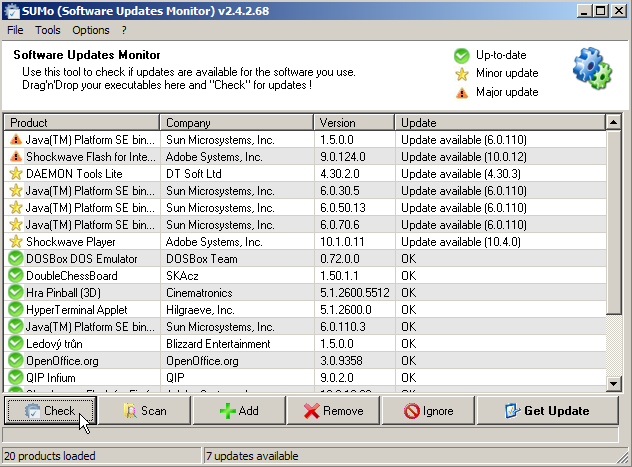Click the major update icon on Java 1.5.0.0 row
Screen dimensions: 632x467
point(16,140)
